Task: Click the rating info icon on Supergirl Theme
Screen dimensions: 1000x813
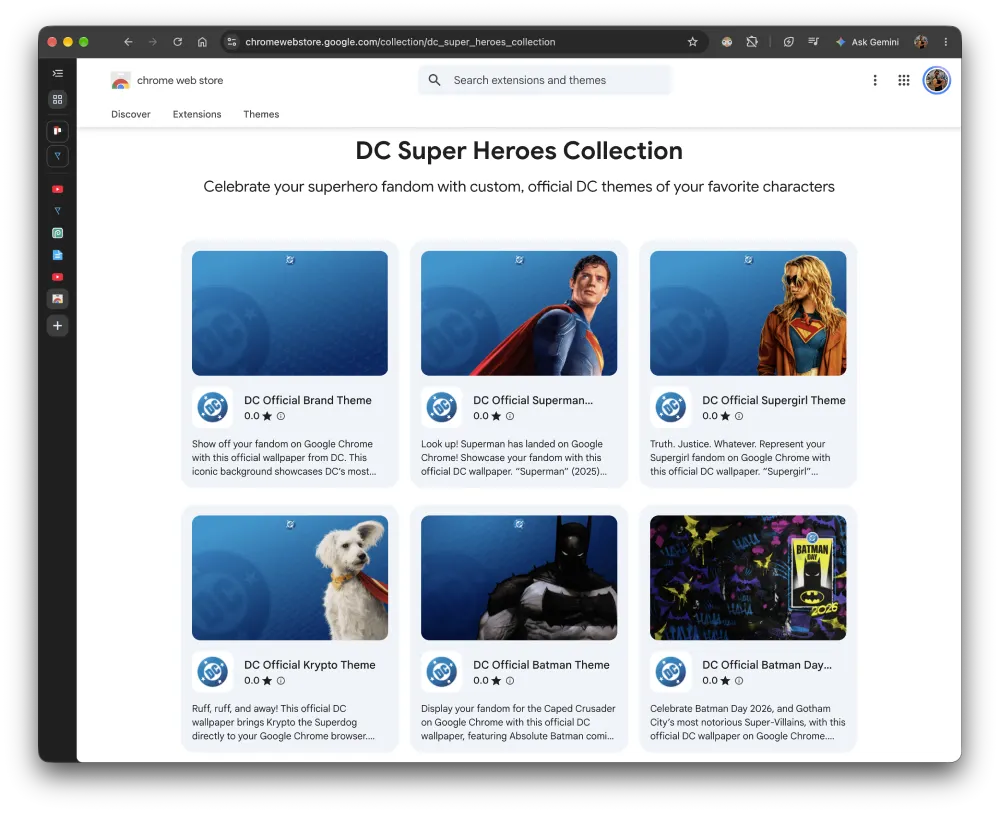Action: pyautogui.click(x=739, y=416)
